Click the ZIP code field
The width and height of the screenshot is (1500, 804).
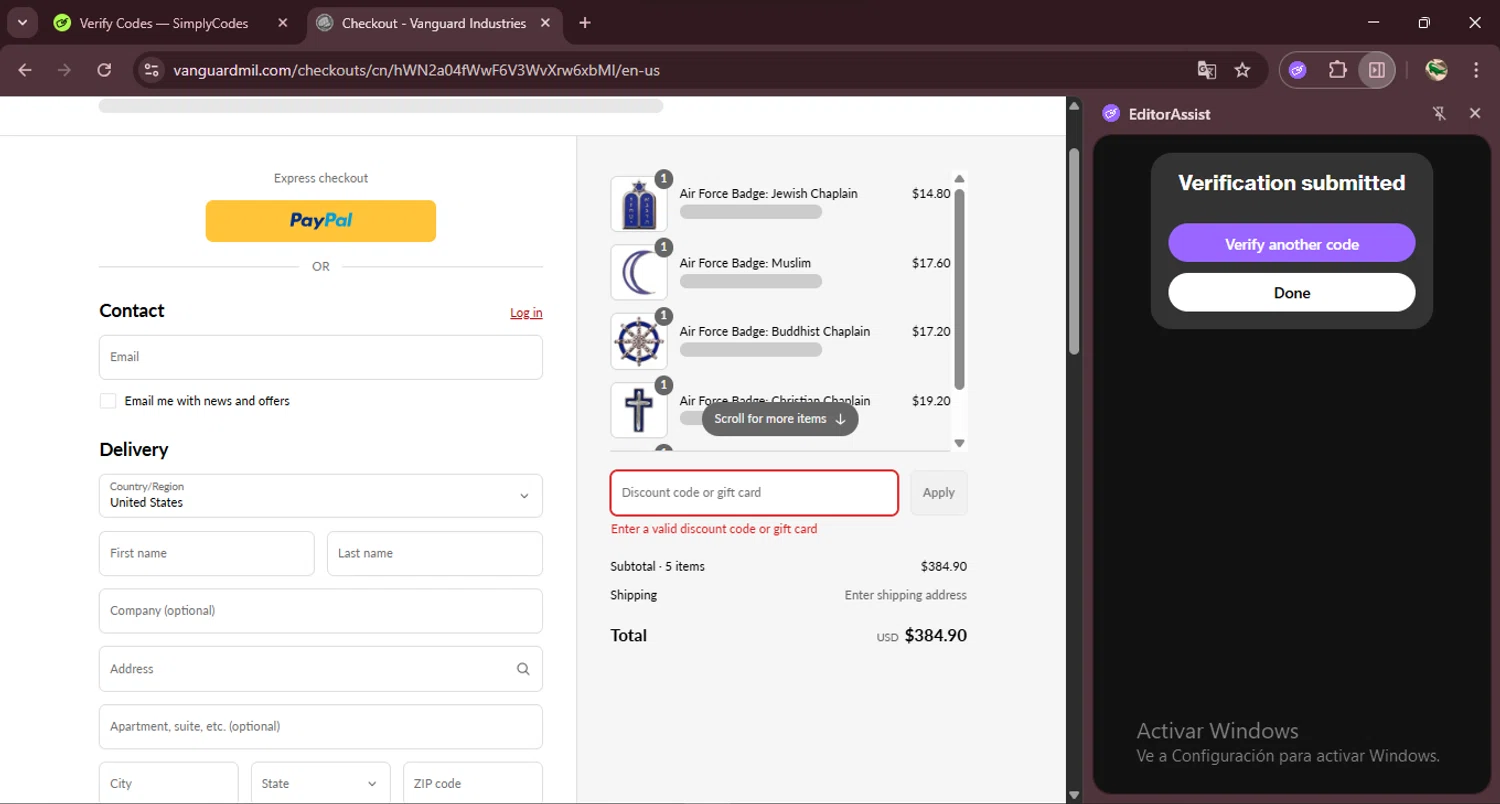point(473,784)
